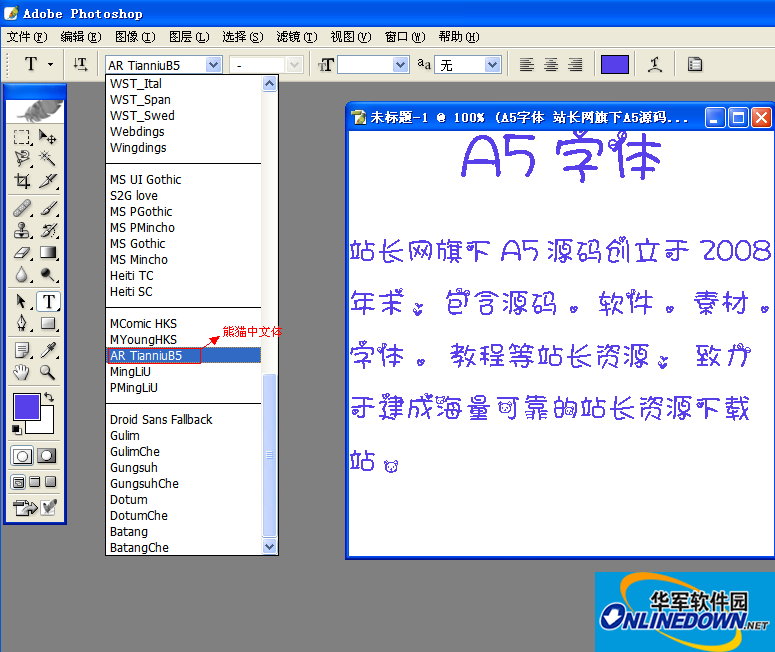Image resolution: width=775 pixels, height=652 pixels.
Task: Open the text color swatch in options bar
Action: (x=614, y=64)
